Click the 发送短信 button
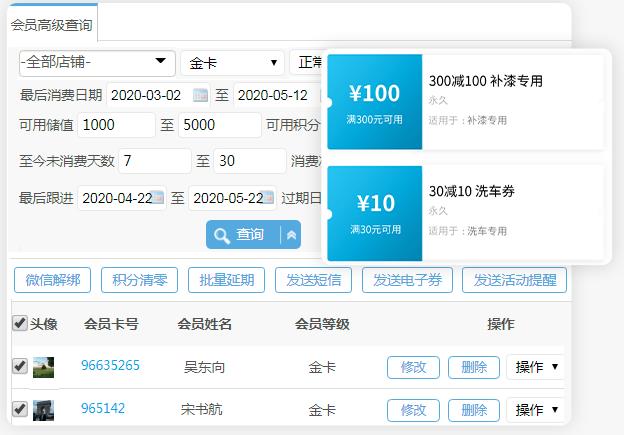Image resolution: width=624 pixels, height=435 pixels. [314, 280]
